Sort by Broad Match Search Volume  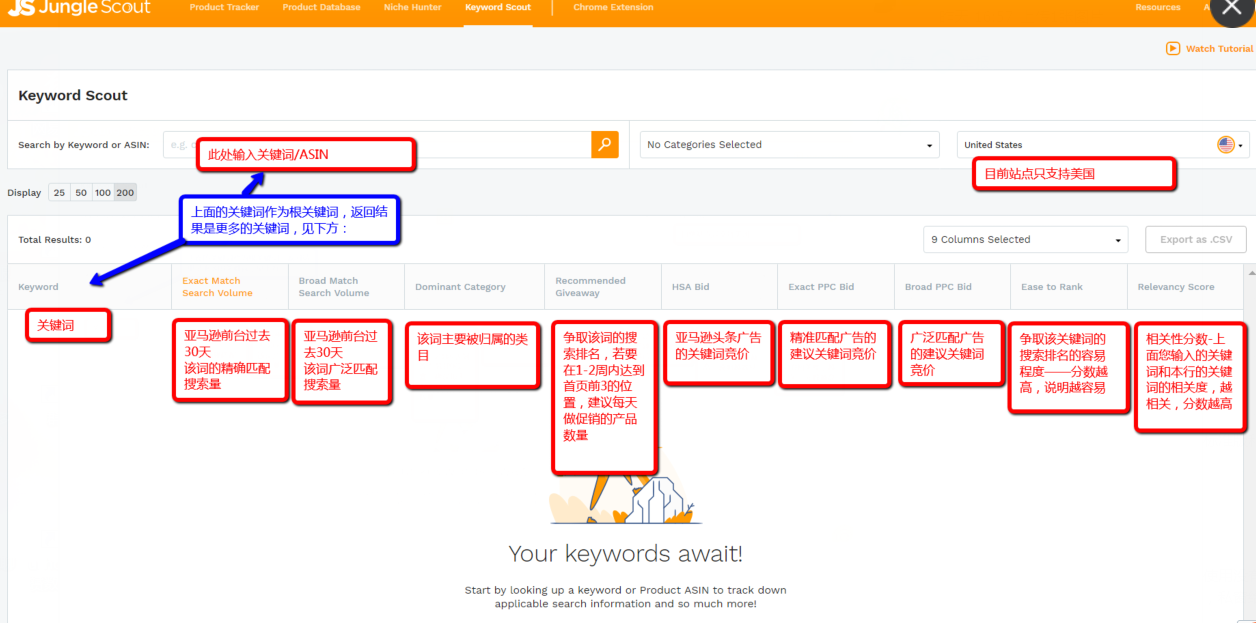tap(334, 287)
